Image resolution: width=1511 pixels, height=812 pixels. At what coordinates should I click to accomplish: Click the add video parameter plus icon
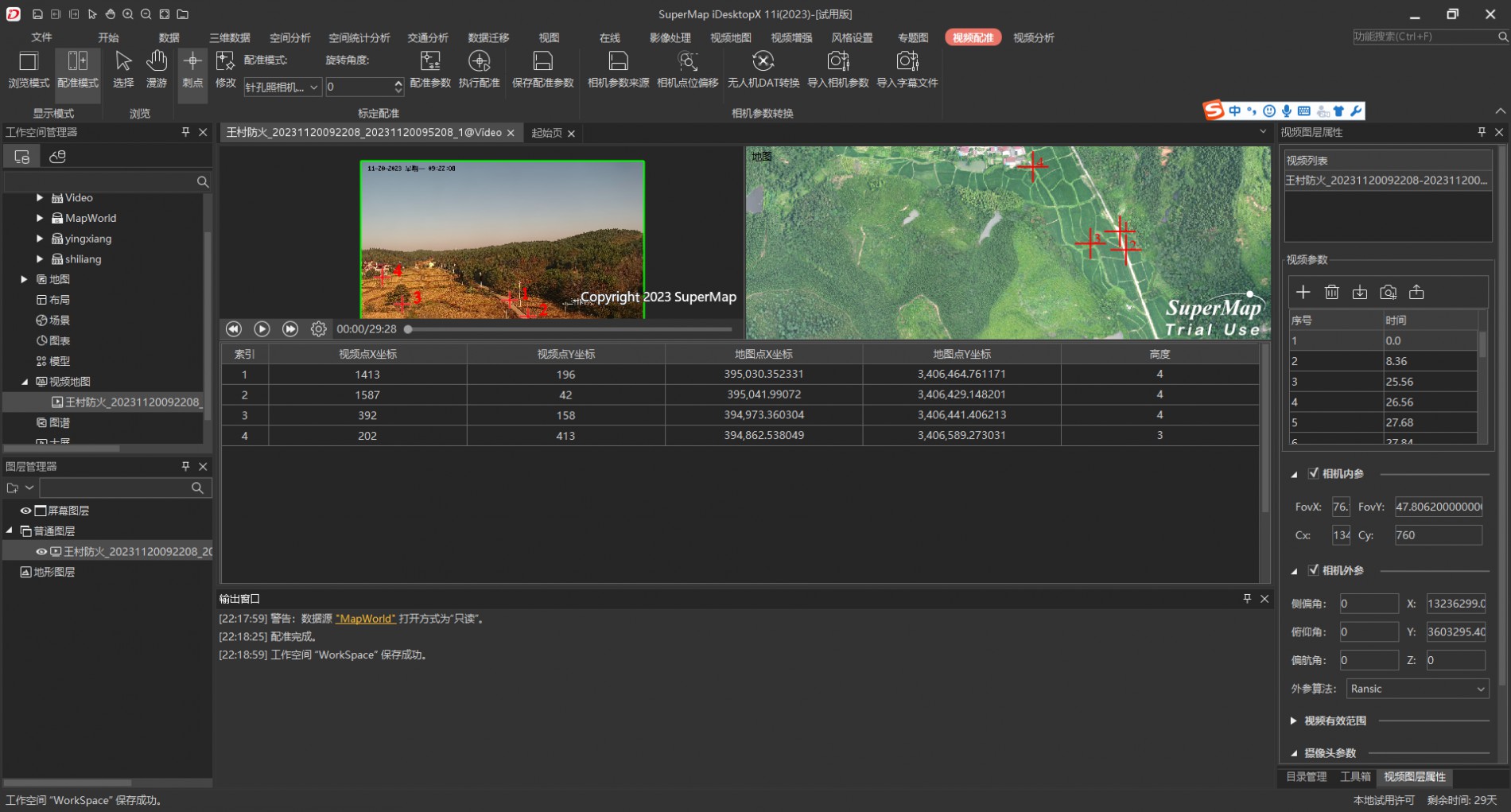pos(1303,293)
